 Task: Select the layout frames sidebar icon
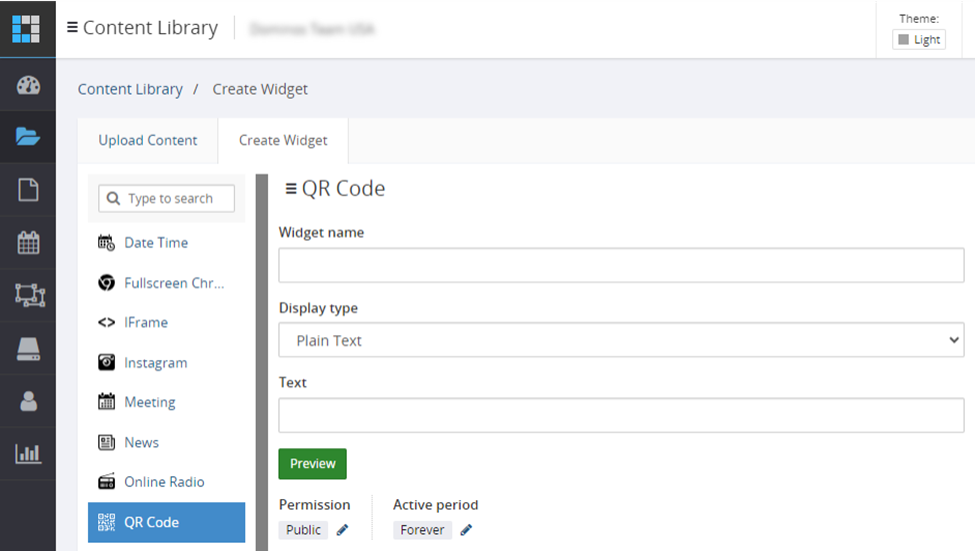coord(30,295)
